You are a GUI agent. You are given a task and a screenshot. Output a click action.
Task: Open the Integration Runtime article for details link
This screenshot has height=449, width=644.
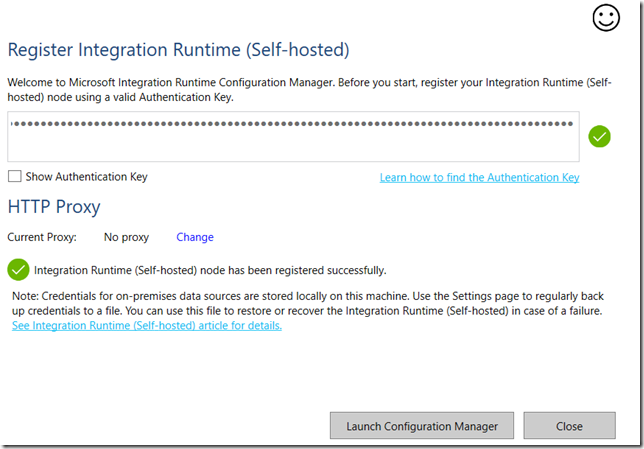(x=147, y=325)
